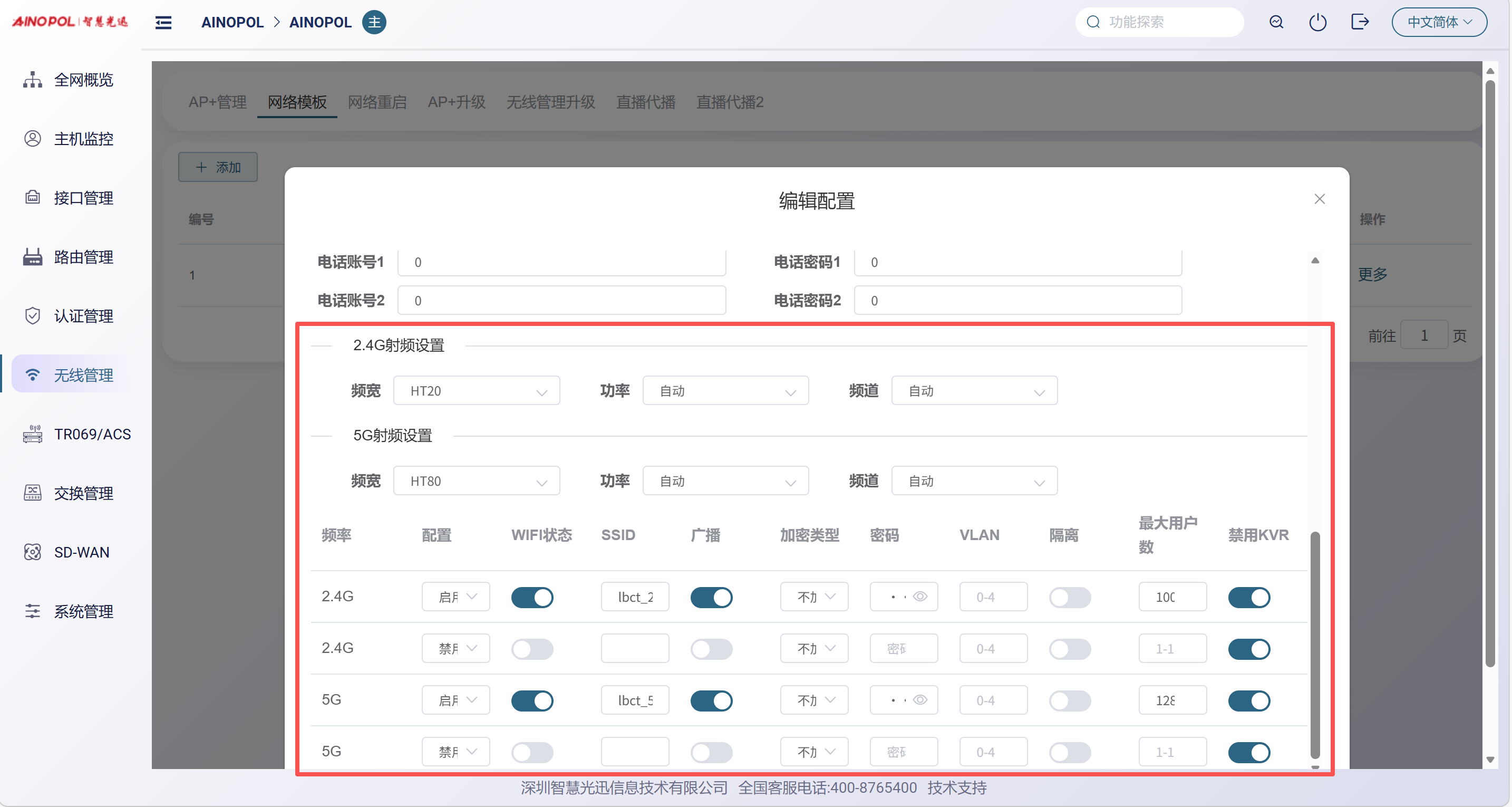Switch to the 网络重启 tab
Image resolution: width=1512 pixels, height=807 pixels.
pos(377,102)
